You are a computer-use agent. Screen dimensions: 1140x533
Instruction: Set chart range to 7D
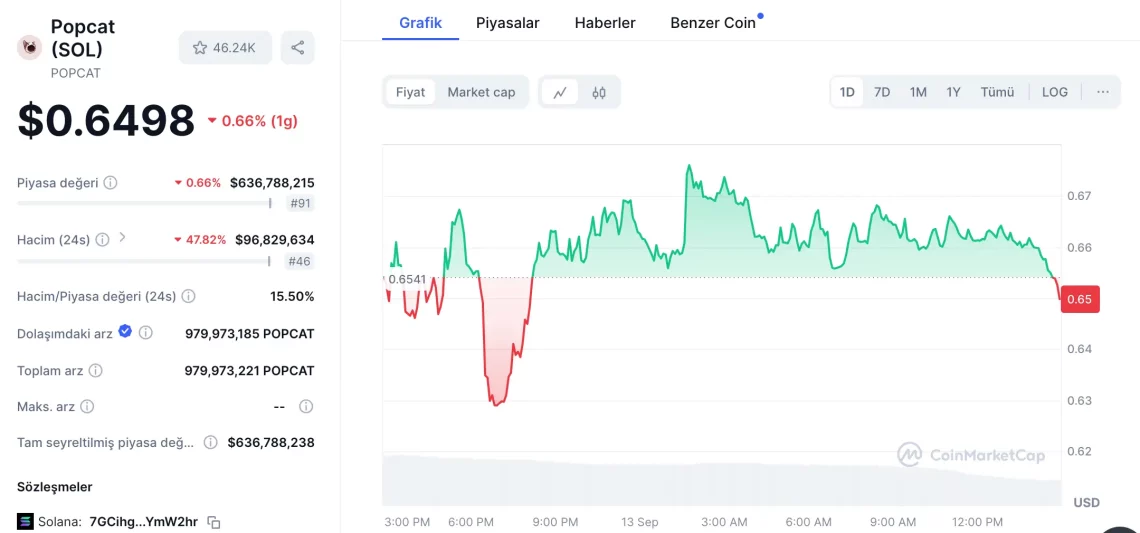[x=882, y=92]
